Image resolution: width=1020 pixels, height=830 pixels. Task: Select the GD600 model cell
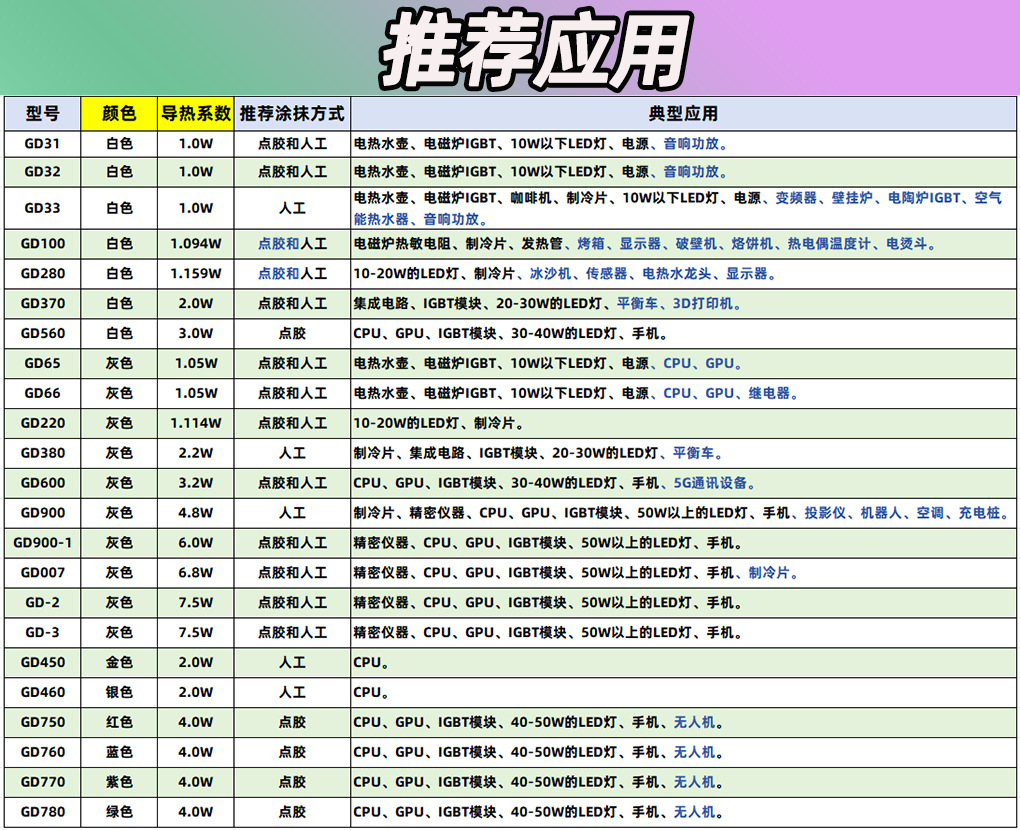42,483
